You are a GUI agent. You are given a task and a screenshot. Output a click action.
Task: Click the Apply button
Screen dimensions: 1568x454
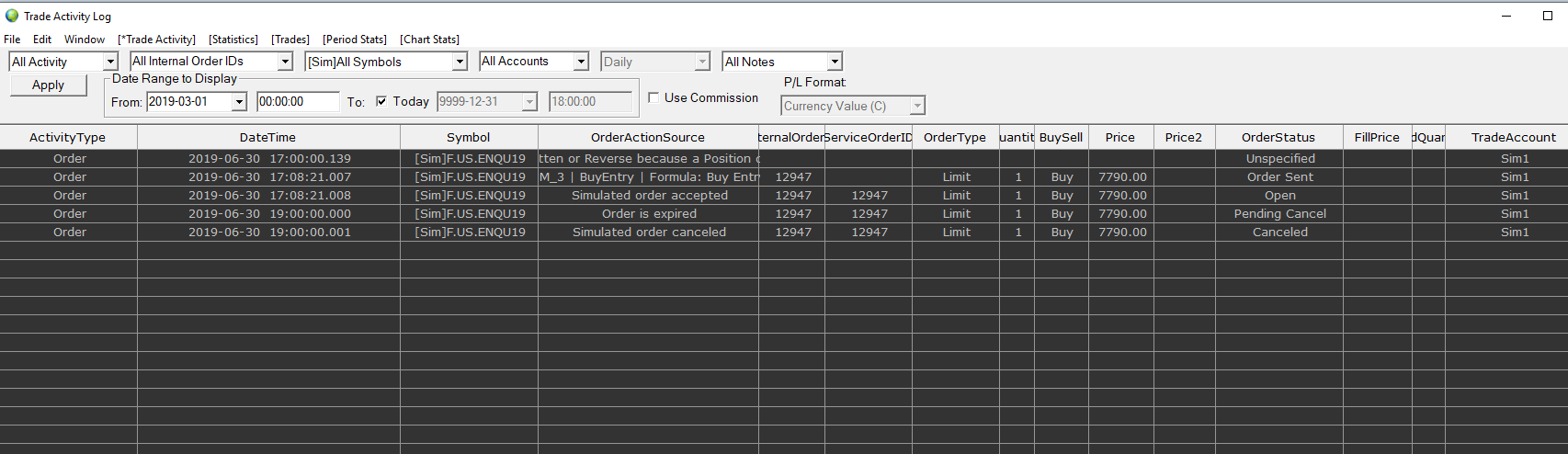pos(49,85)
